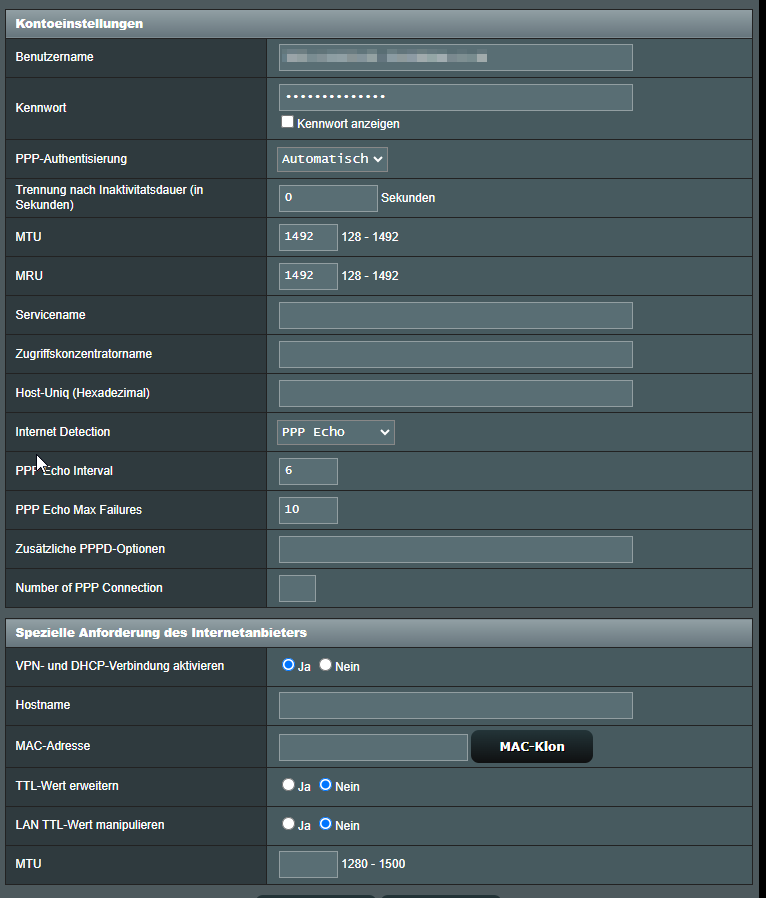Click the Spezielle Anforderung des Internetanbieters header
The width and height of the screenshot is (766, 898).
(378, 633)
